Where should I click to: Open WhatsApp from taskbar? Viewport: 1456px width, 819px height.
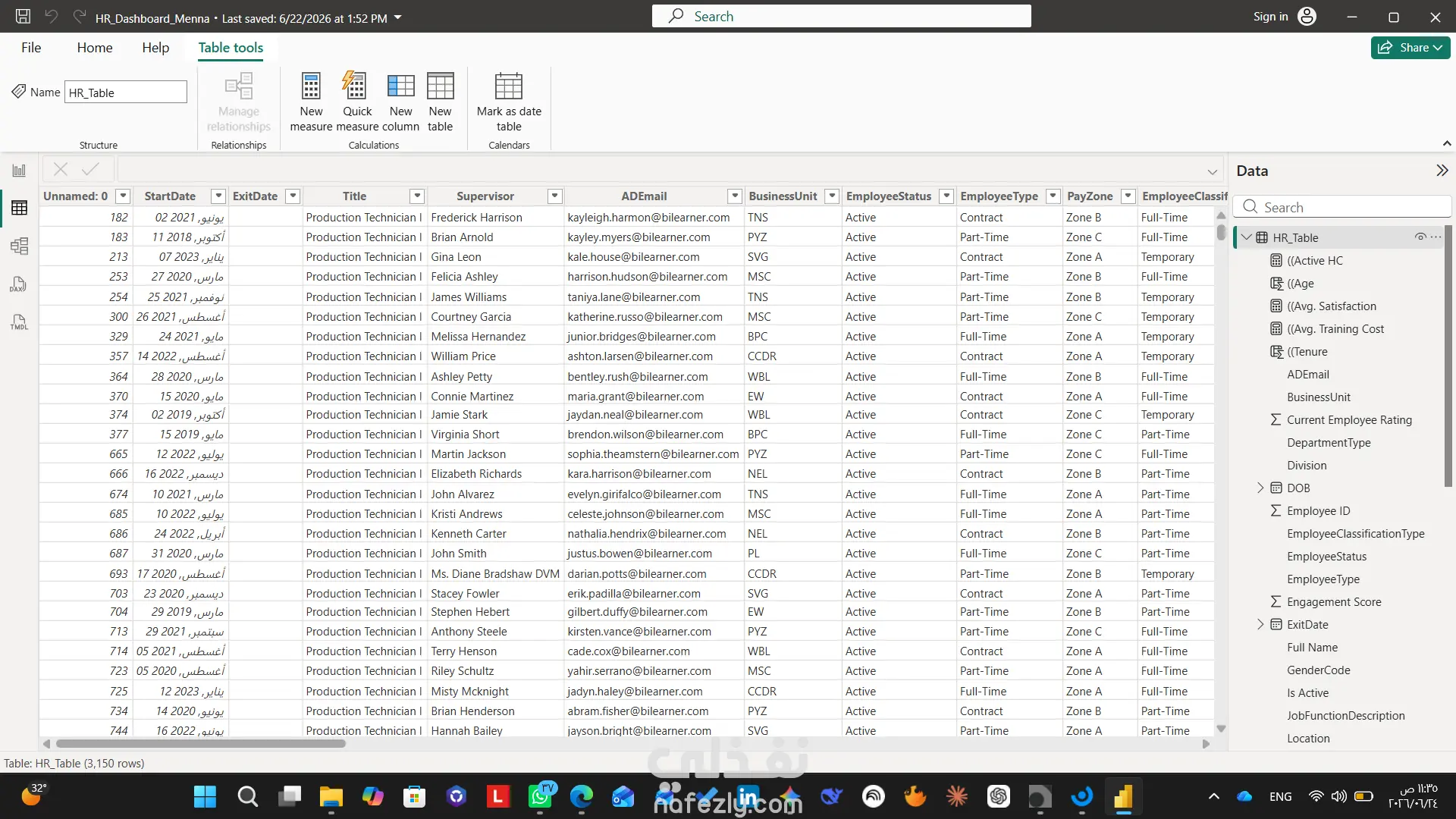(541, 796)
